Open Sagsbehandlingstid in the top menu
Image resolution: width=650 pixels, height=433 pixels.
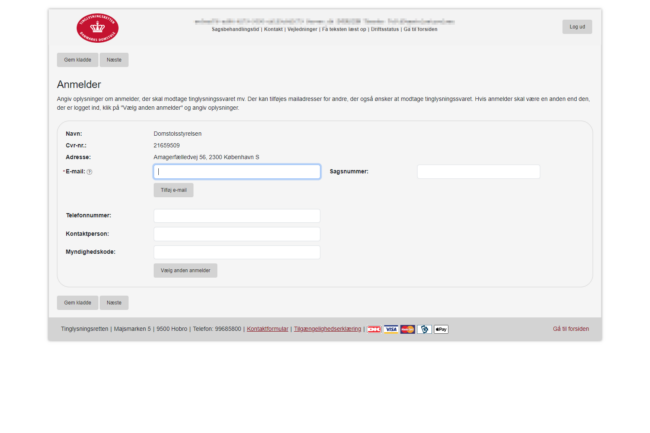(235, 29)
